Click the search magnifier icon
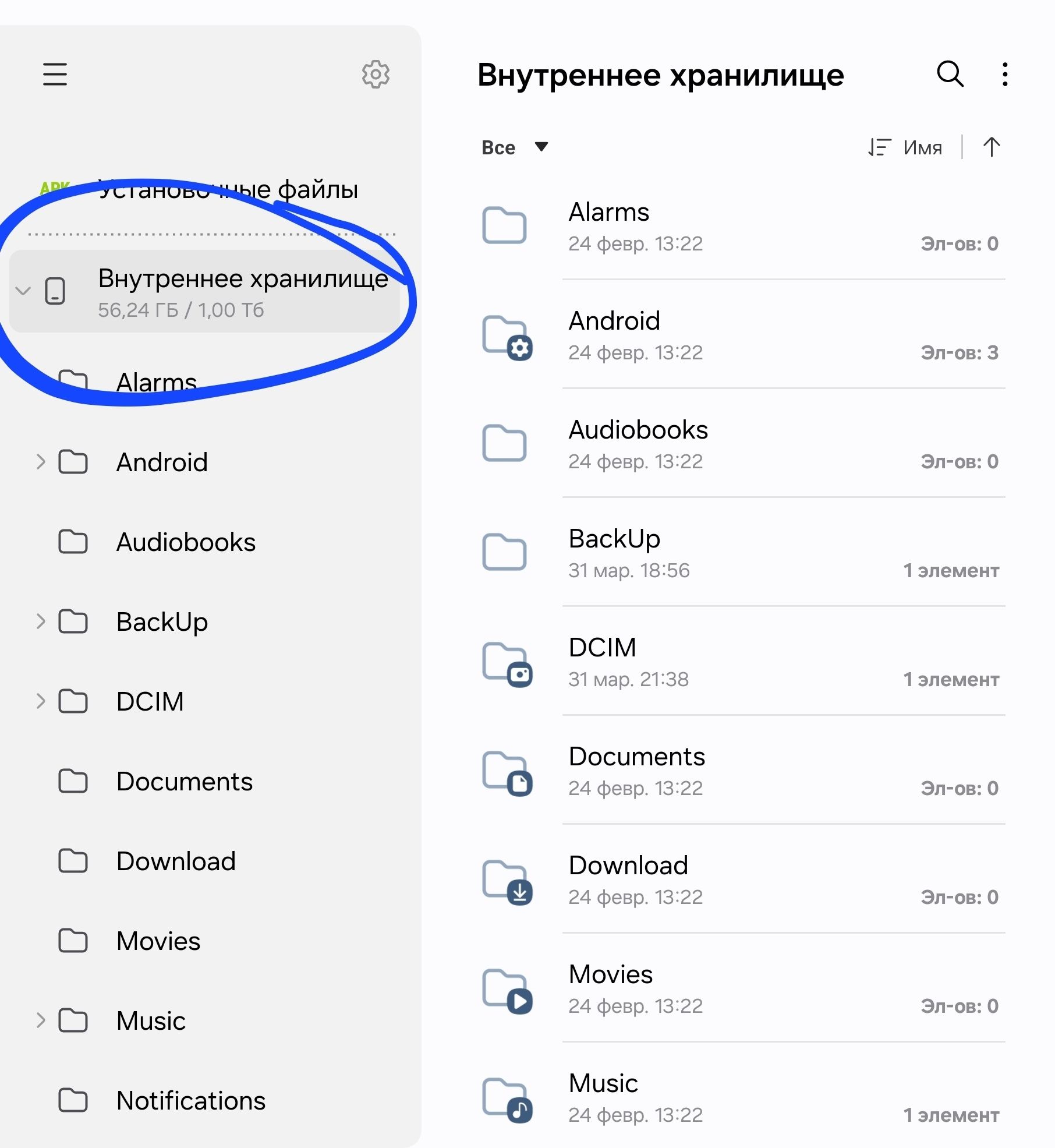Image resolution: width=1055 pixels, height=1148 pixels. (950, 74)
